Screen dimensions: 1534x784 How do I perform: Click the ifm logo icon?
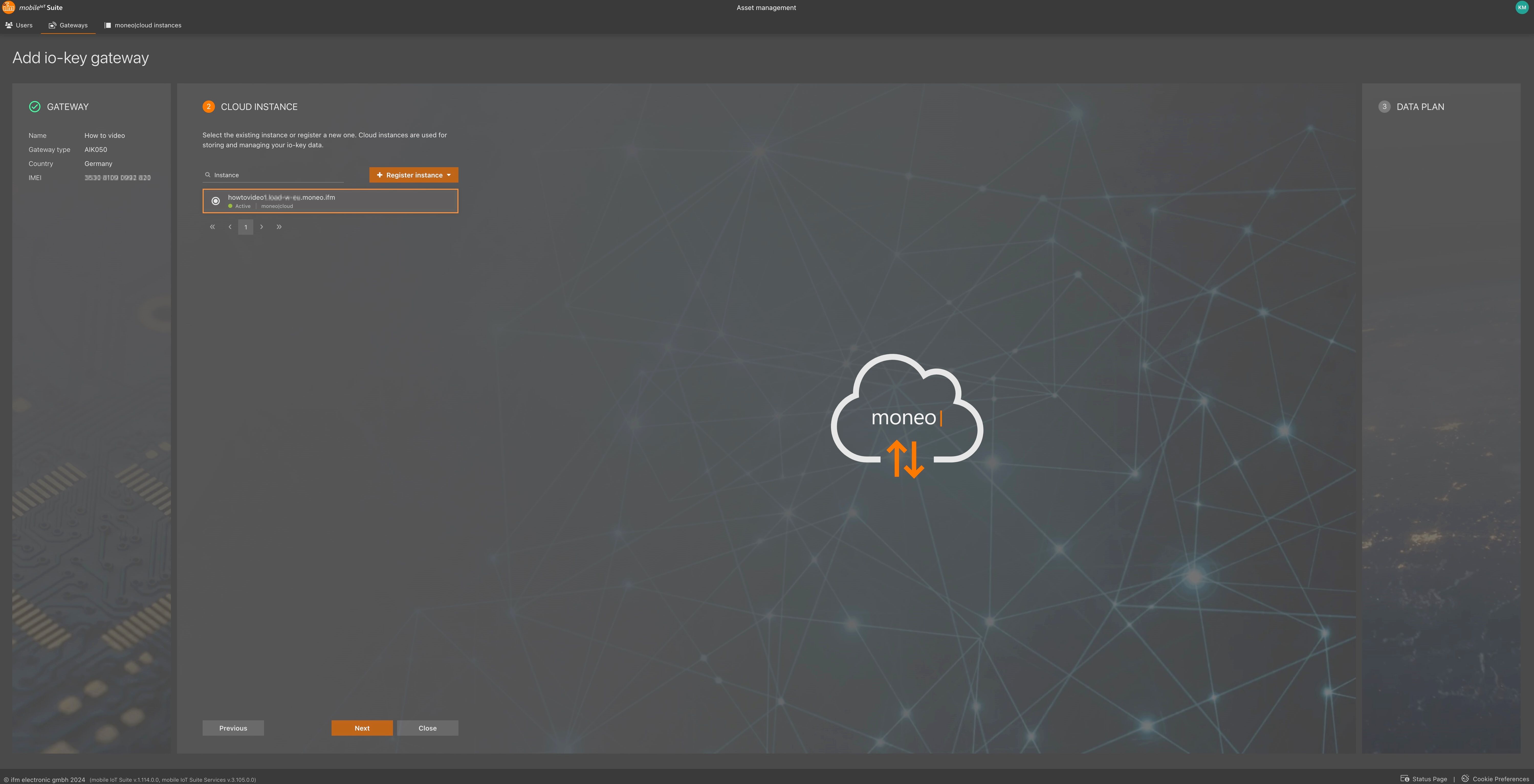click(x=8, y=7)
